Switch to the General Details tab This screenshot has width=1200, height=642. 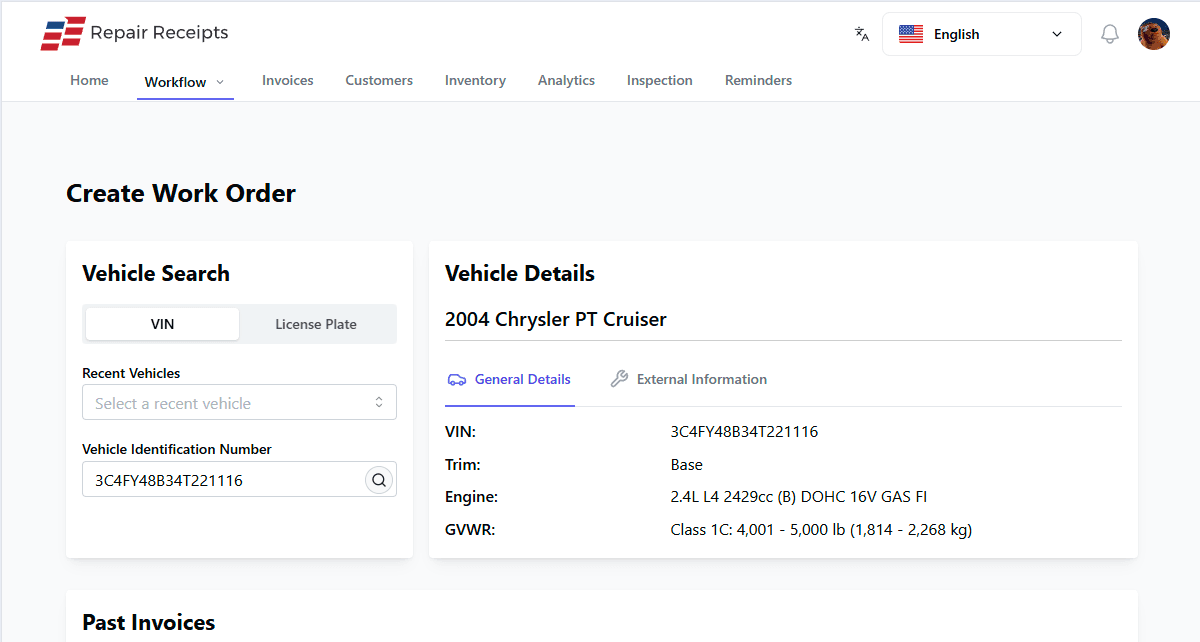(x=510, y=380)
